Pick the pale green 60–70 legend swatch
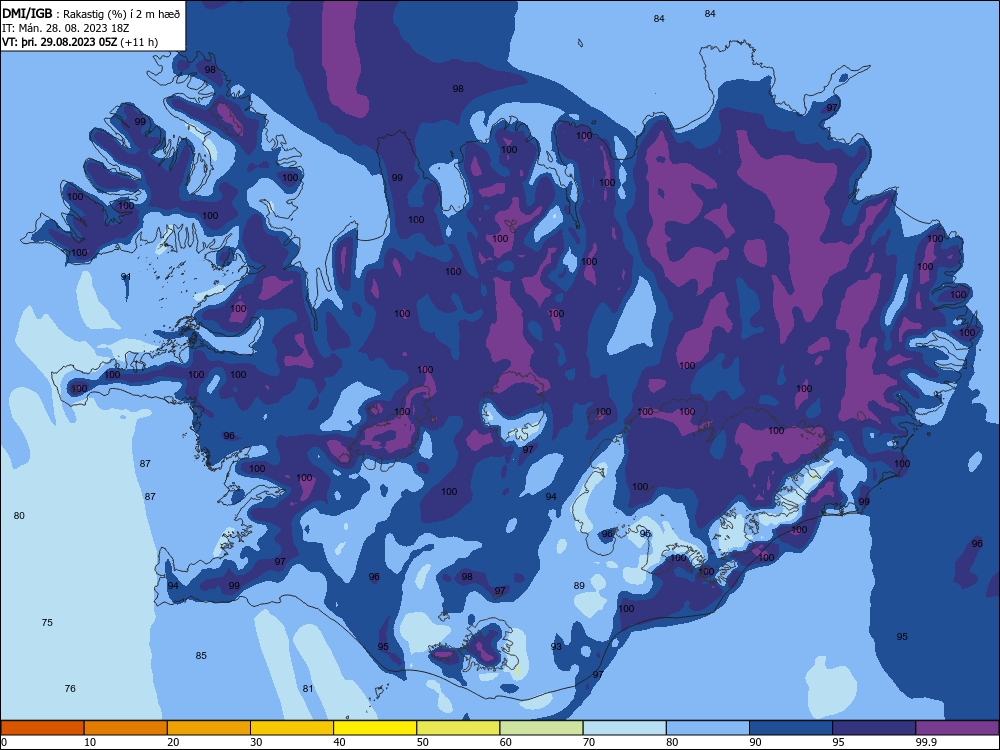1000x750 pixels. tap(541, 728)
